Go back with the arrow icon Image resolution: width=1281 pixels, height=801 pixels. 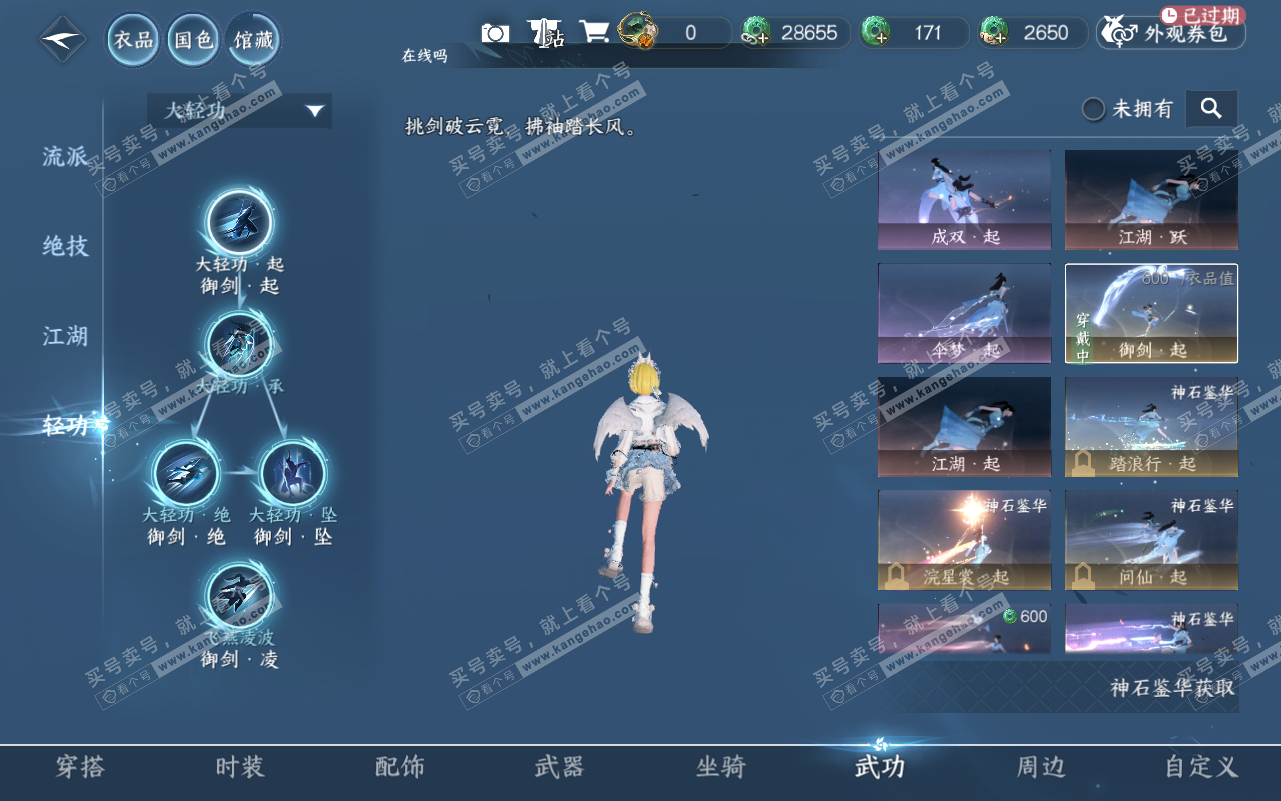62,40
